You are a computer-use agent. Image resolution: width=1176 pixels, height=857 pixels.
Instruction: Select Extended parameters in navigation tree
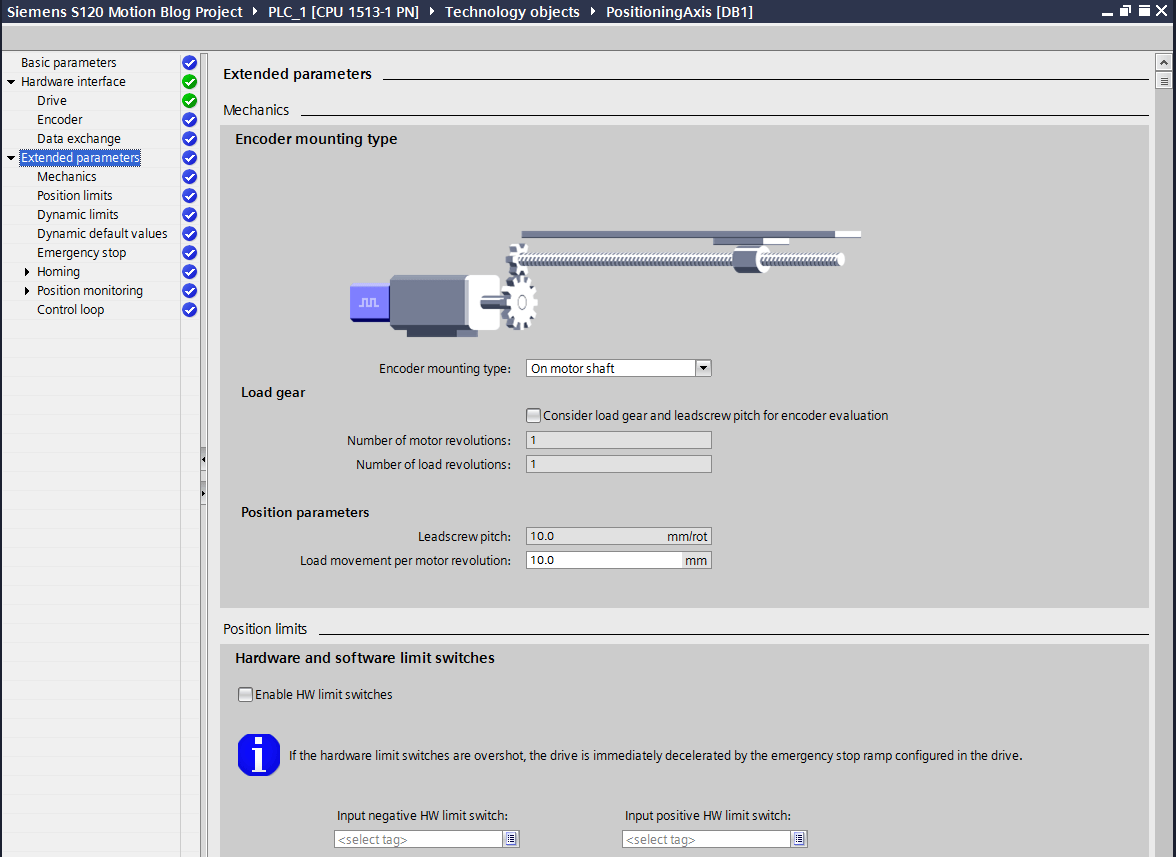coord(80,157)
